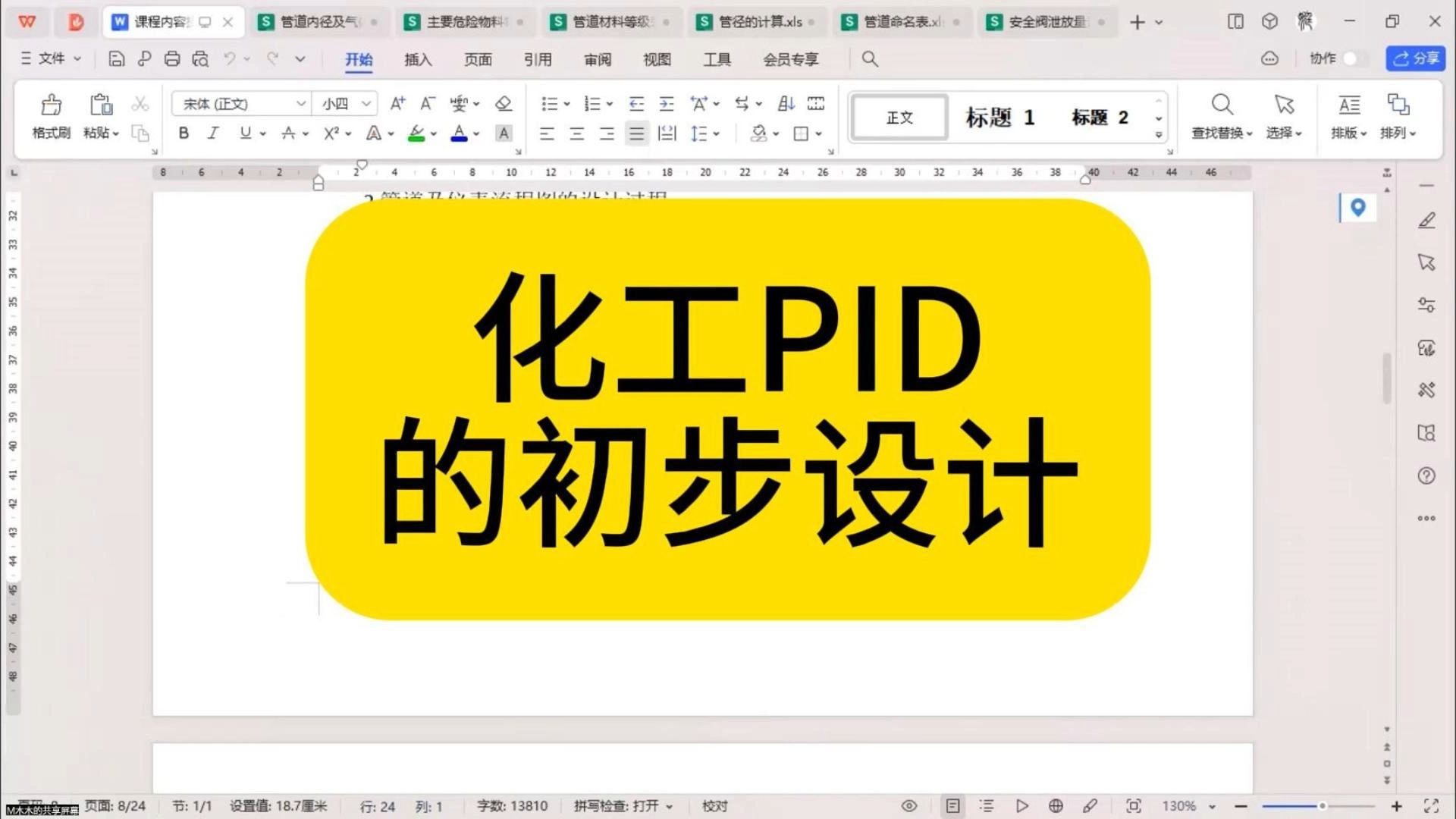Toggle center alignment
Image resolution: width=1456 pixels, height=819 pixels.
(576, 133)
